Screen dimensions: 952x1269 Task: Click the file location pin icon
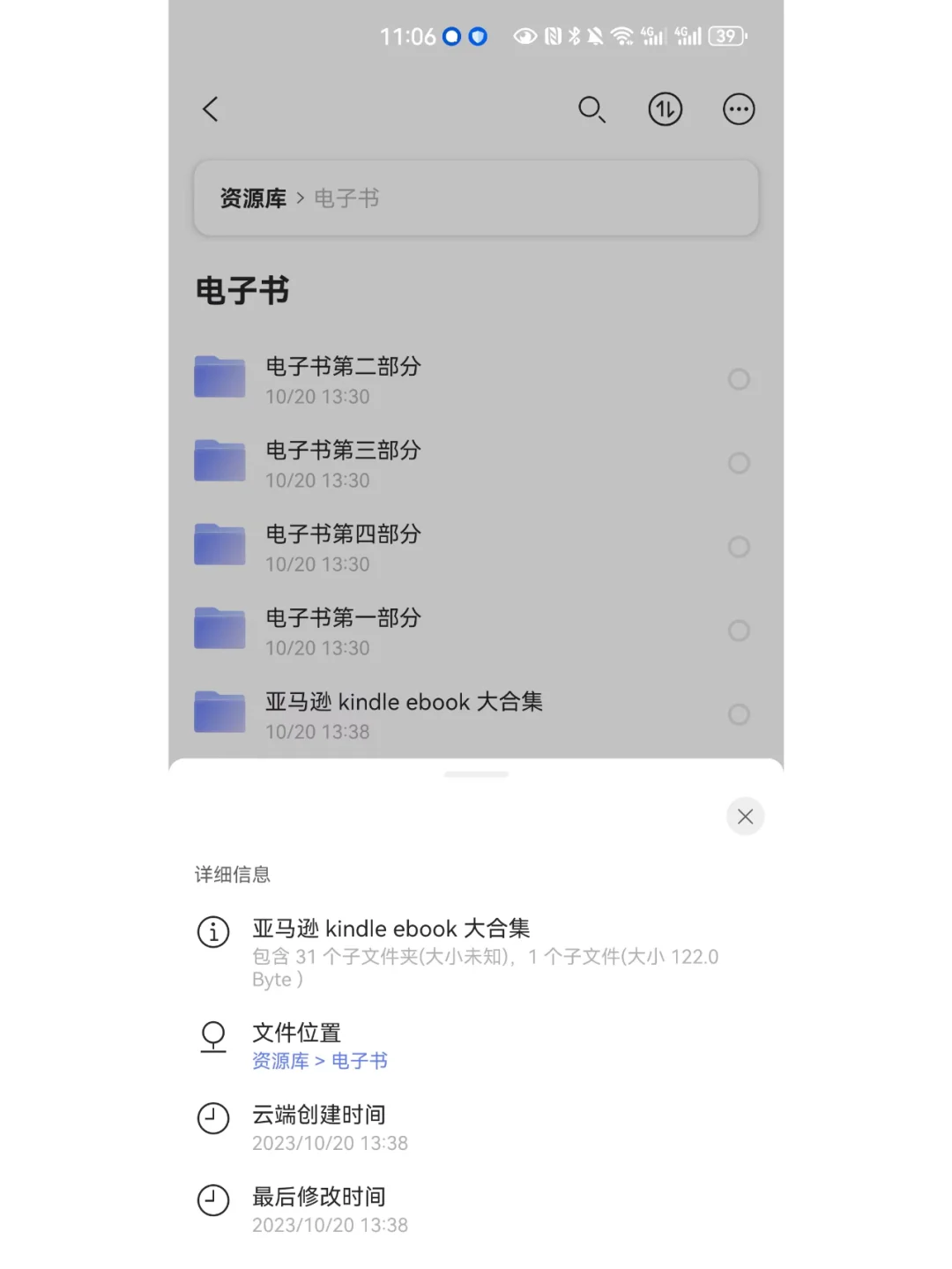[213, 1036]
